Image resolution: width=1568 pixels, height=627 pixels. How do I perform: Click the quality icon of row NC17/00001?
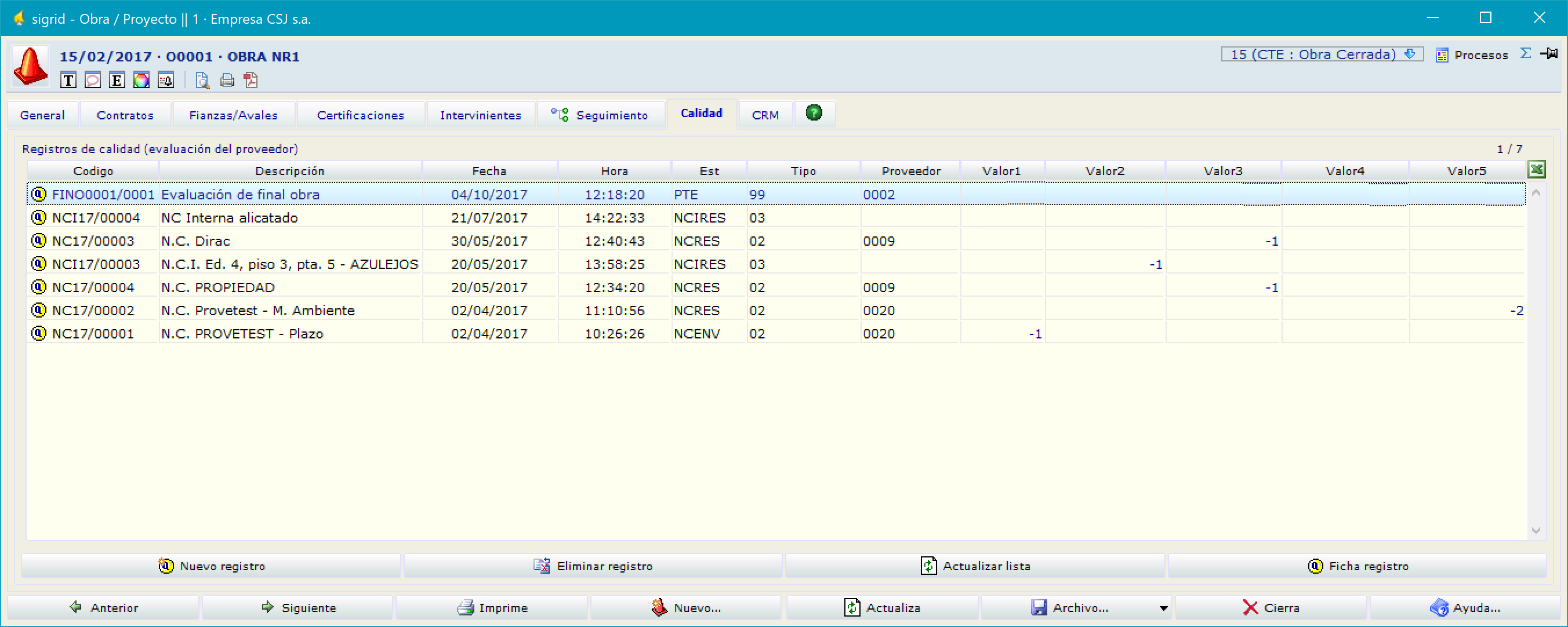39,333
